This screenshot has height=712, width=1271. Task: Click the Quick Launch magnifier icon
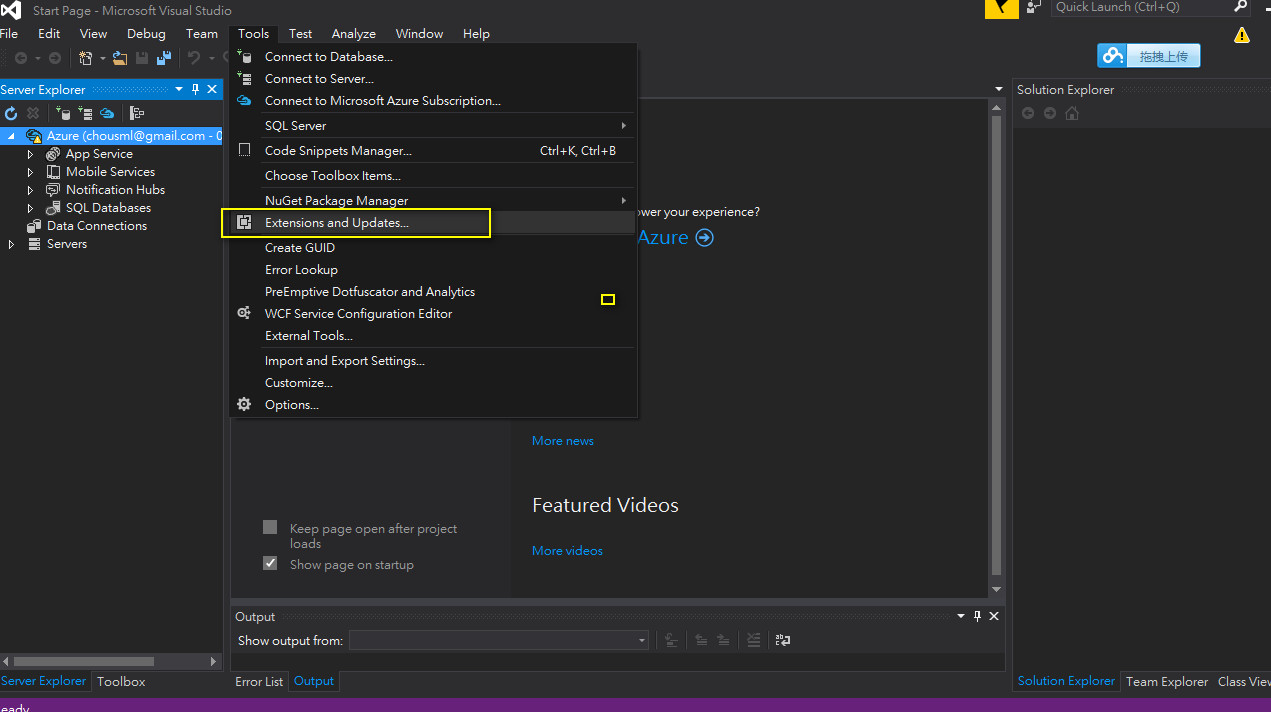click(x=1240, y=6)
